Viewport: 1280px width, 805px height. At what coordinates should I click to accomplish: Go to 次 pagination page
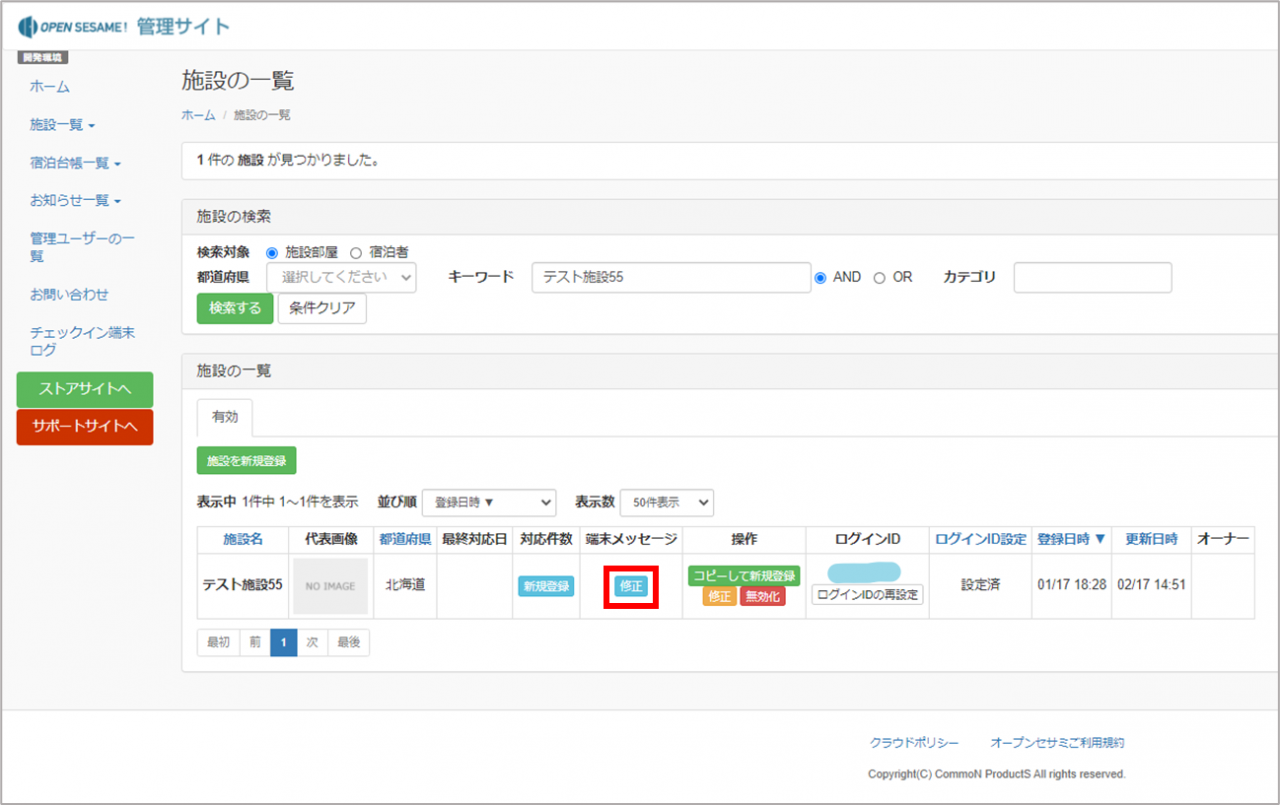312,643
